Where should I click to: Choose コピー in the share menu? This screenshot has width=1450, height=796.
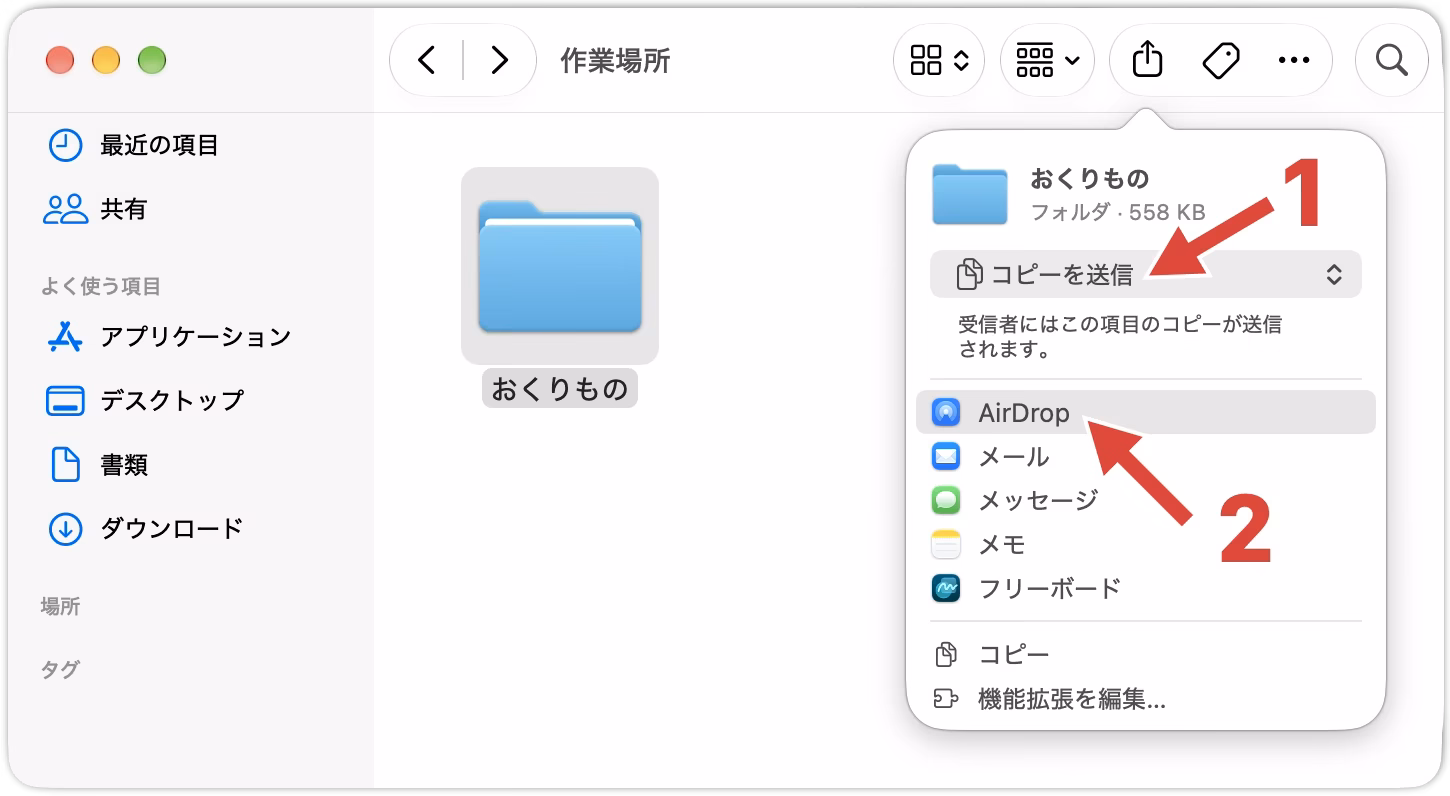click(x=1146, y=655)
